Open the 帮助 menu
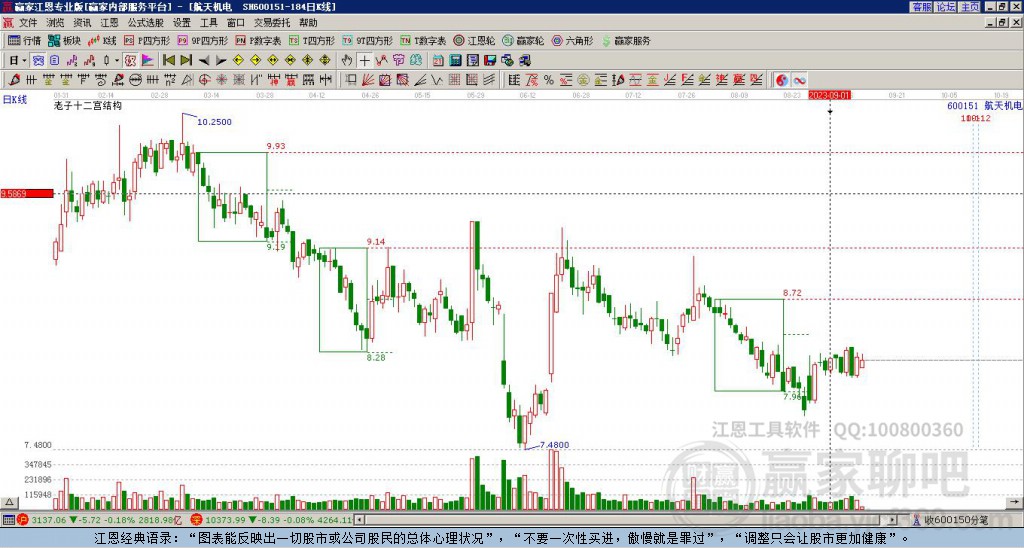This screenshot has width=1024, height=548. (x=308, y=23)
